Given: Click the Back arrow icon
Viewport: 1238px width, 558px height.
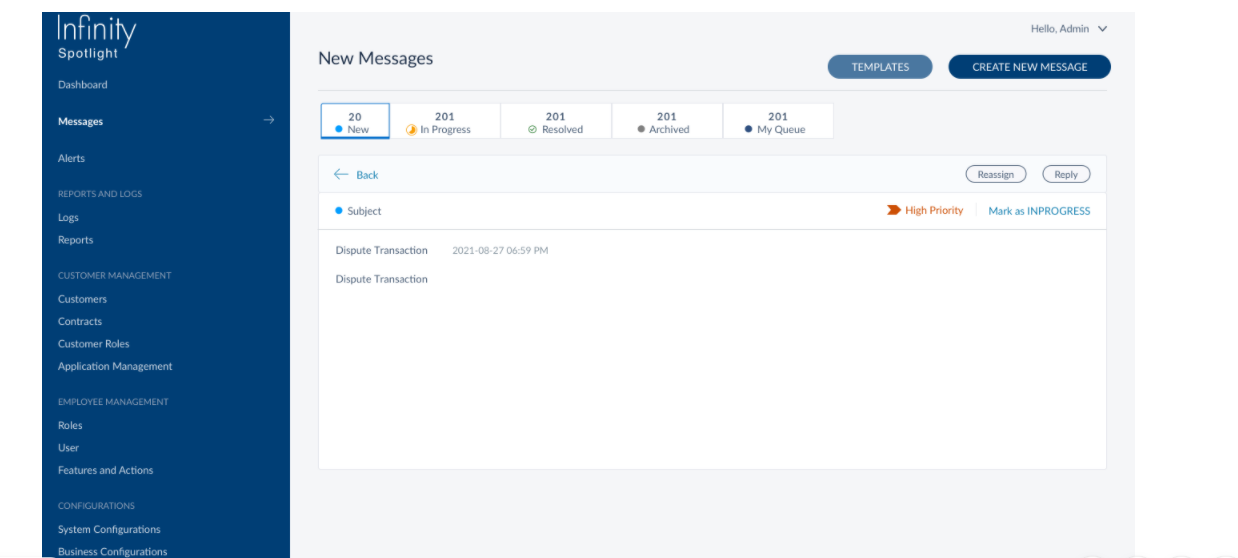Looking at the screenshot, I should click(x=340, y=175).
